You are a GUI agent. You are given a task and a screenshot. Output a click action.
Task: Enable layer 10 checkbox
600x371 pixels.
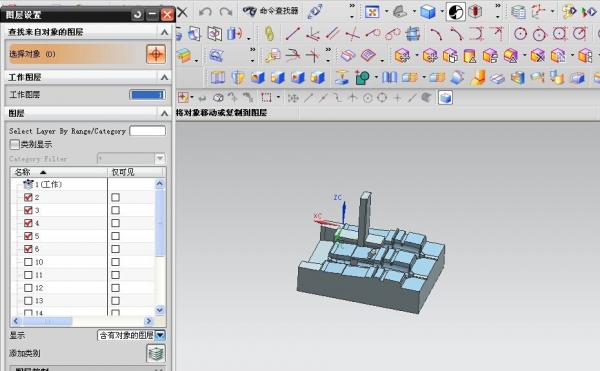28,262
